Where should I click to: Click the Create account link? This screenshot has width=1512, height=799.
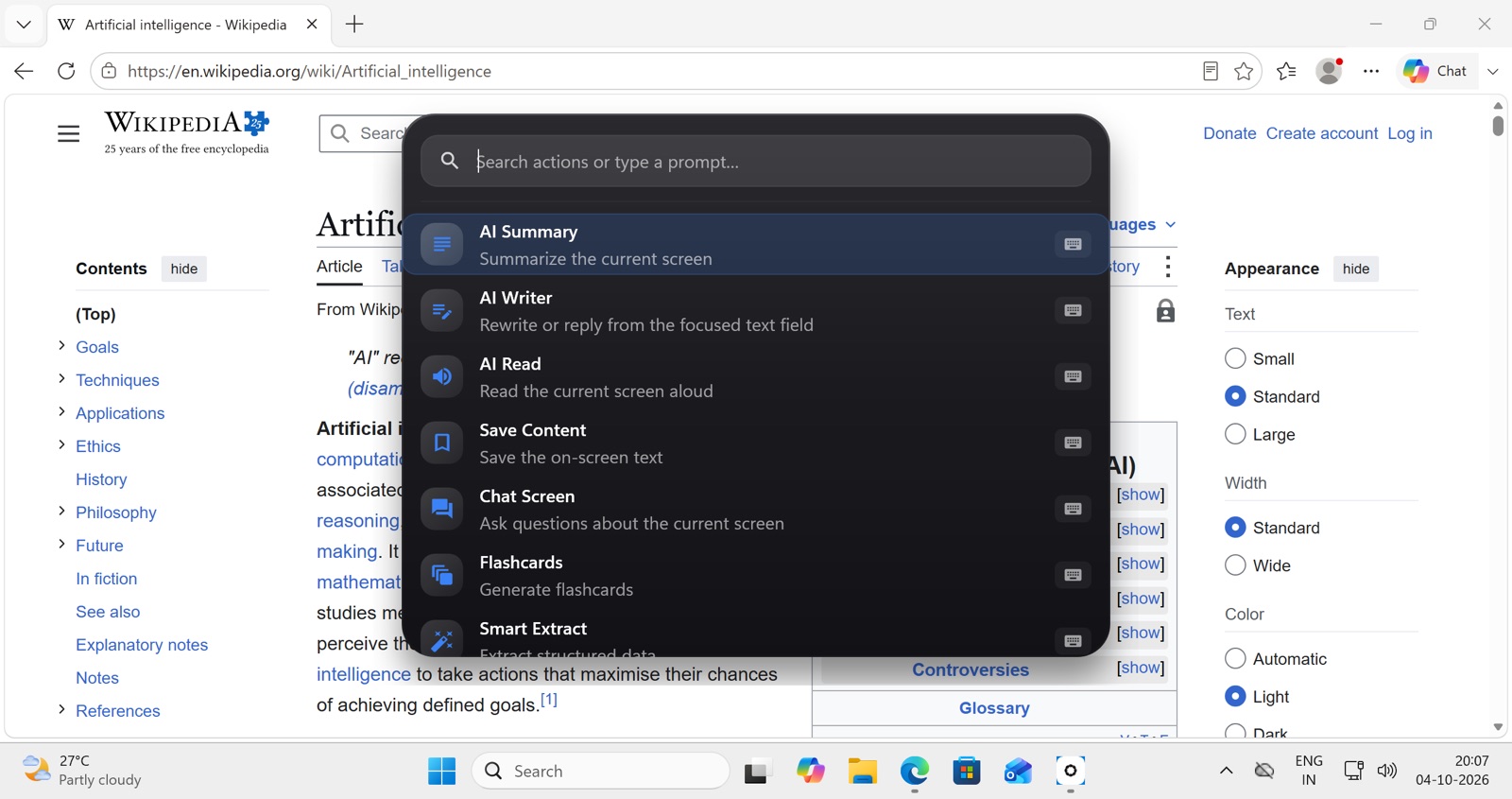[1322, 133]
